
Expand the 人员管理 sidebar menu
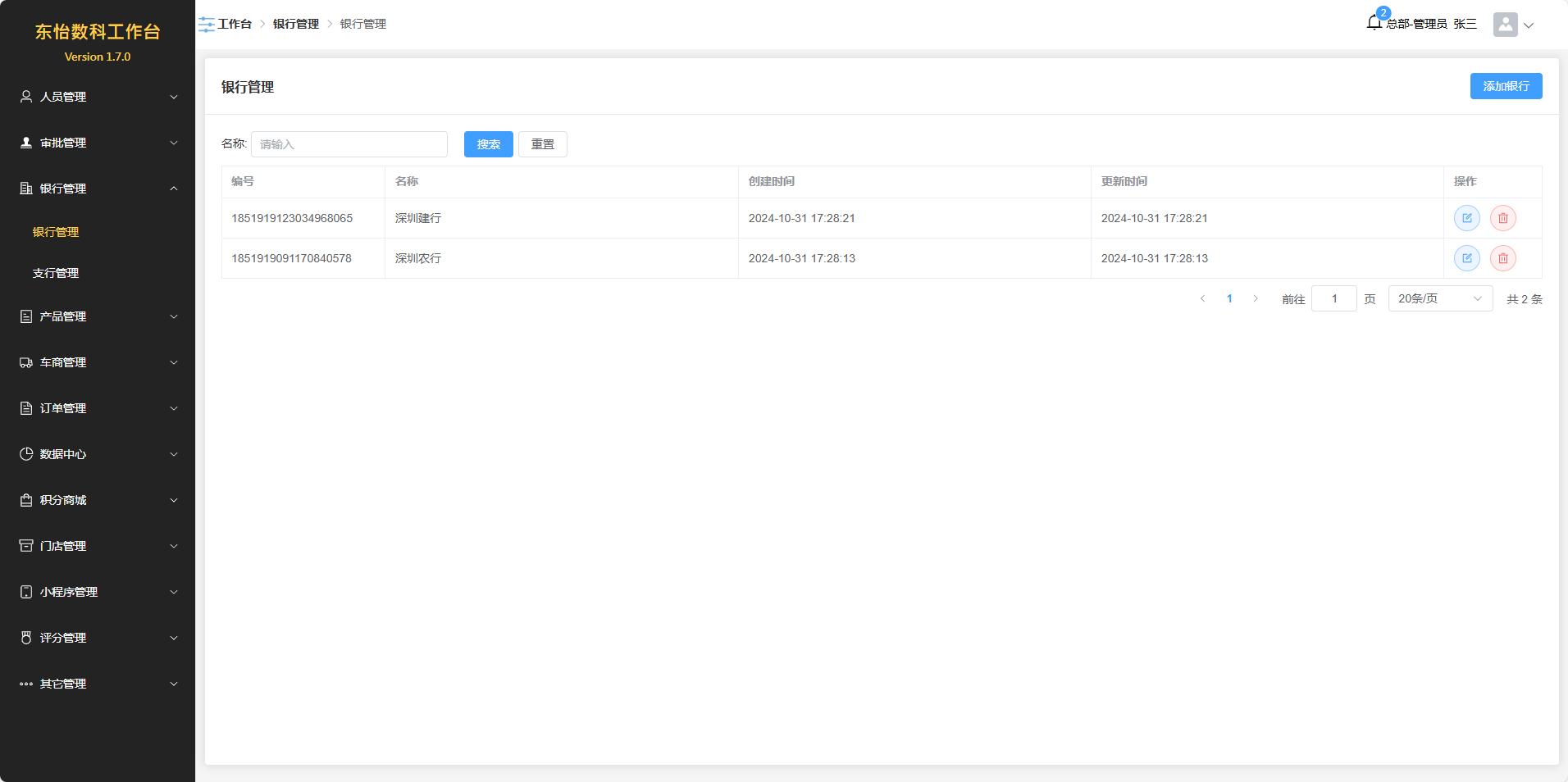tap(98, 97)
